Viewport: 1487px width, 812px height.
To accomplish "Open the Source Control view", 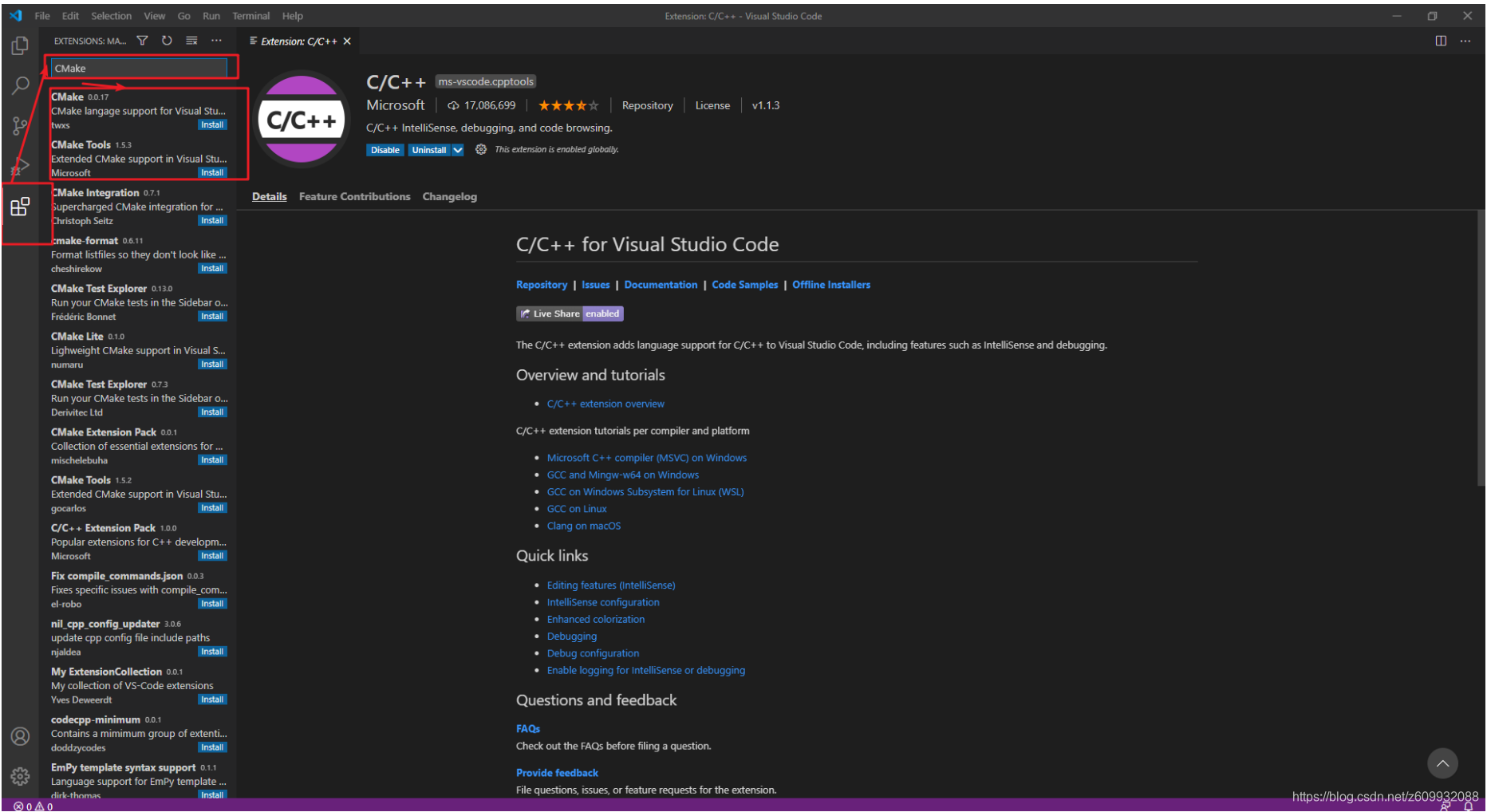I will 20,125.
